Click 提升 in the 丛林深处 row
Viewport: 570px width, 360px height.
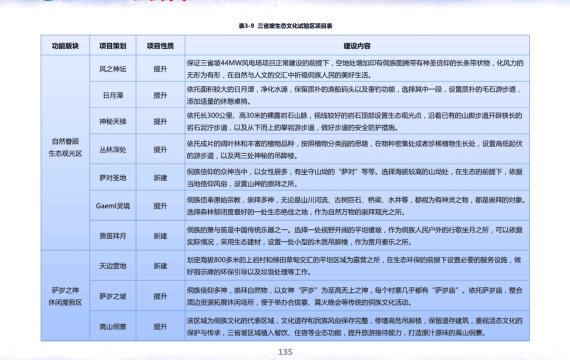[160, 149]
